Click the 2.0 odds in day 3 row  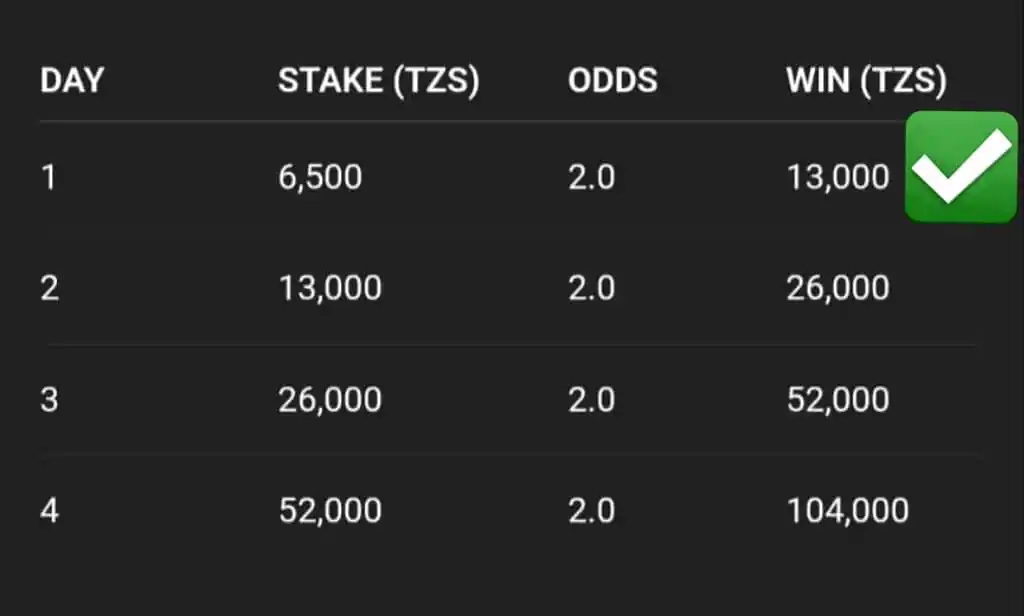(x=592, y=400)
